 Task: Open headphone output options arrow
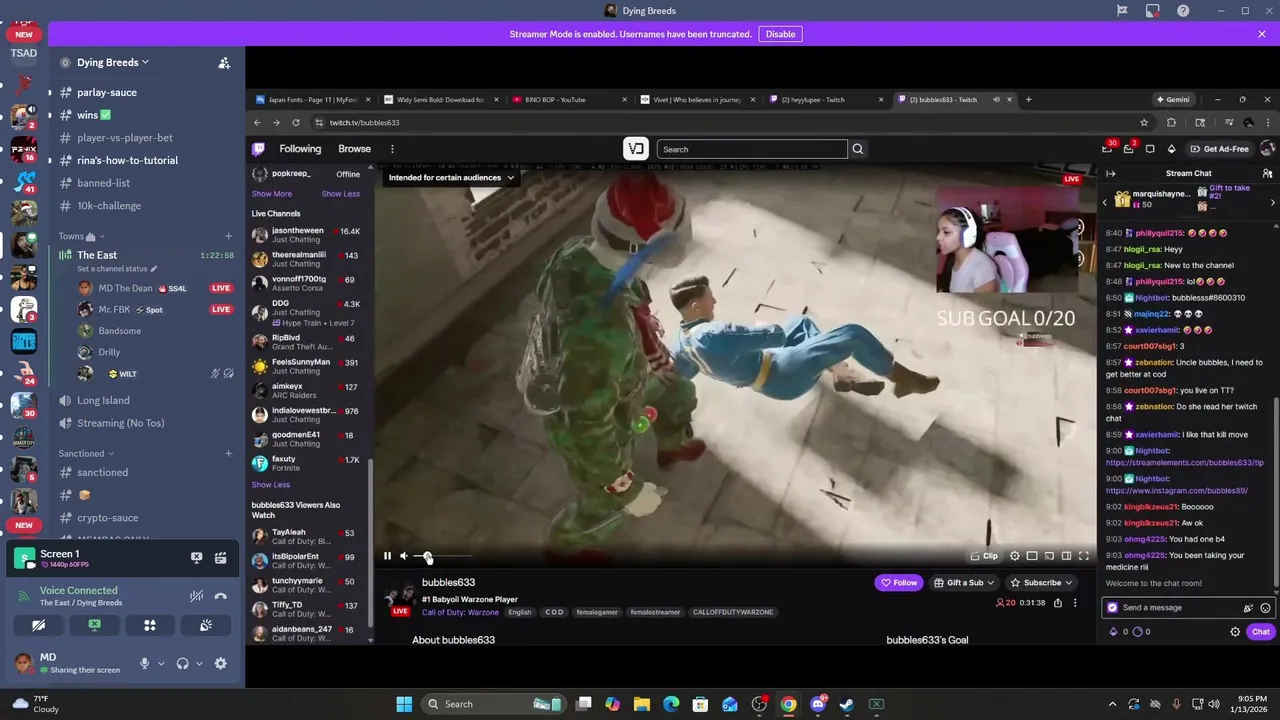(199, 663)
